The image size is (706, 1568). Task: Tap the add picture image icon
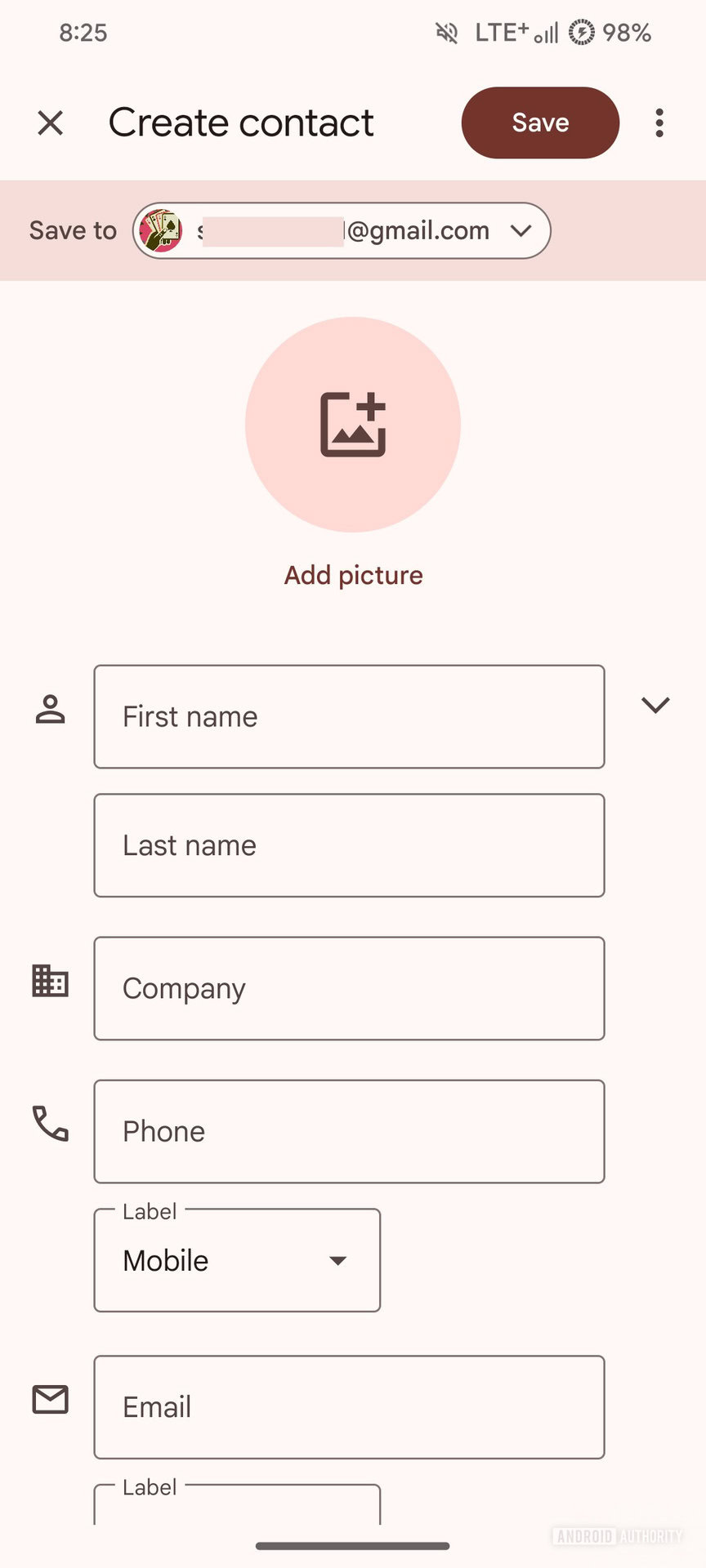(x=353, y=425)
